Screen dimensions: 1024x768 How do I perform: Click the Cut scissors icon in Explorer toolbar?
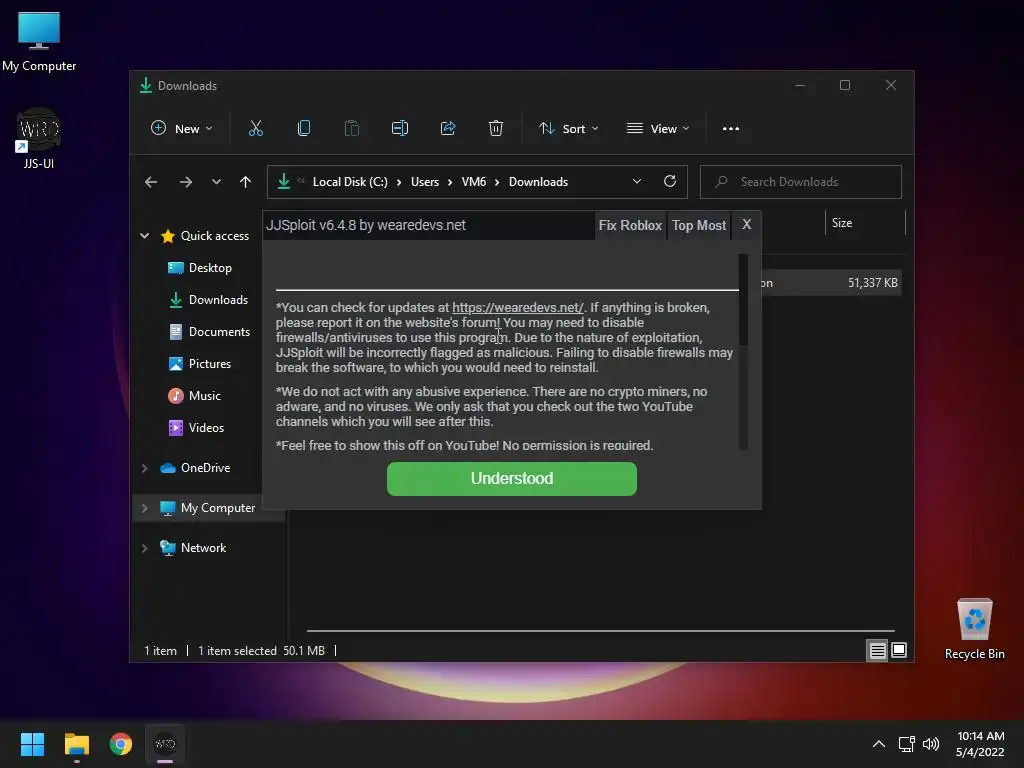click(x=255, y=129)
